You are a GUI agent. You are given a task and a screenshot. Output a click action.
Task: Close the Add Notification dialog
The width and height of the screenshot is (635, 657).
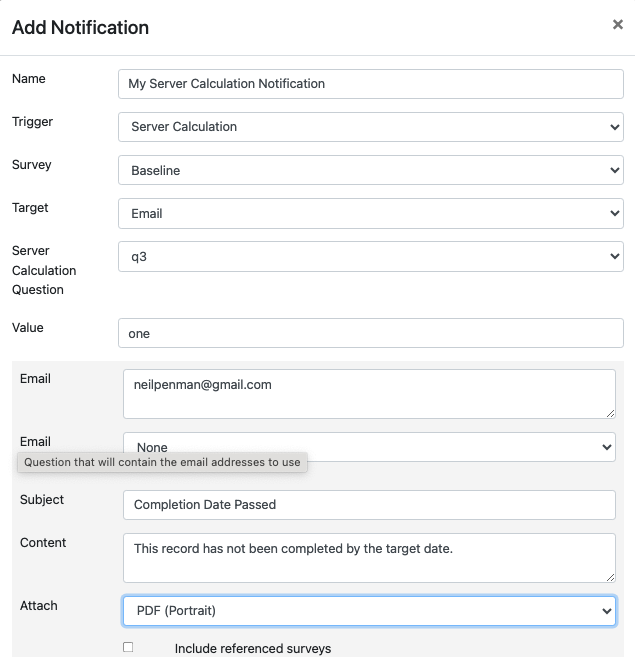[617, 25]
